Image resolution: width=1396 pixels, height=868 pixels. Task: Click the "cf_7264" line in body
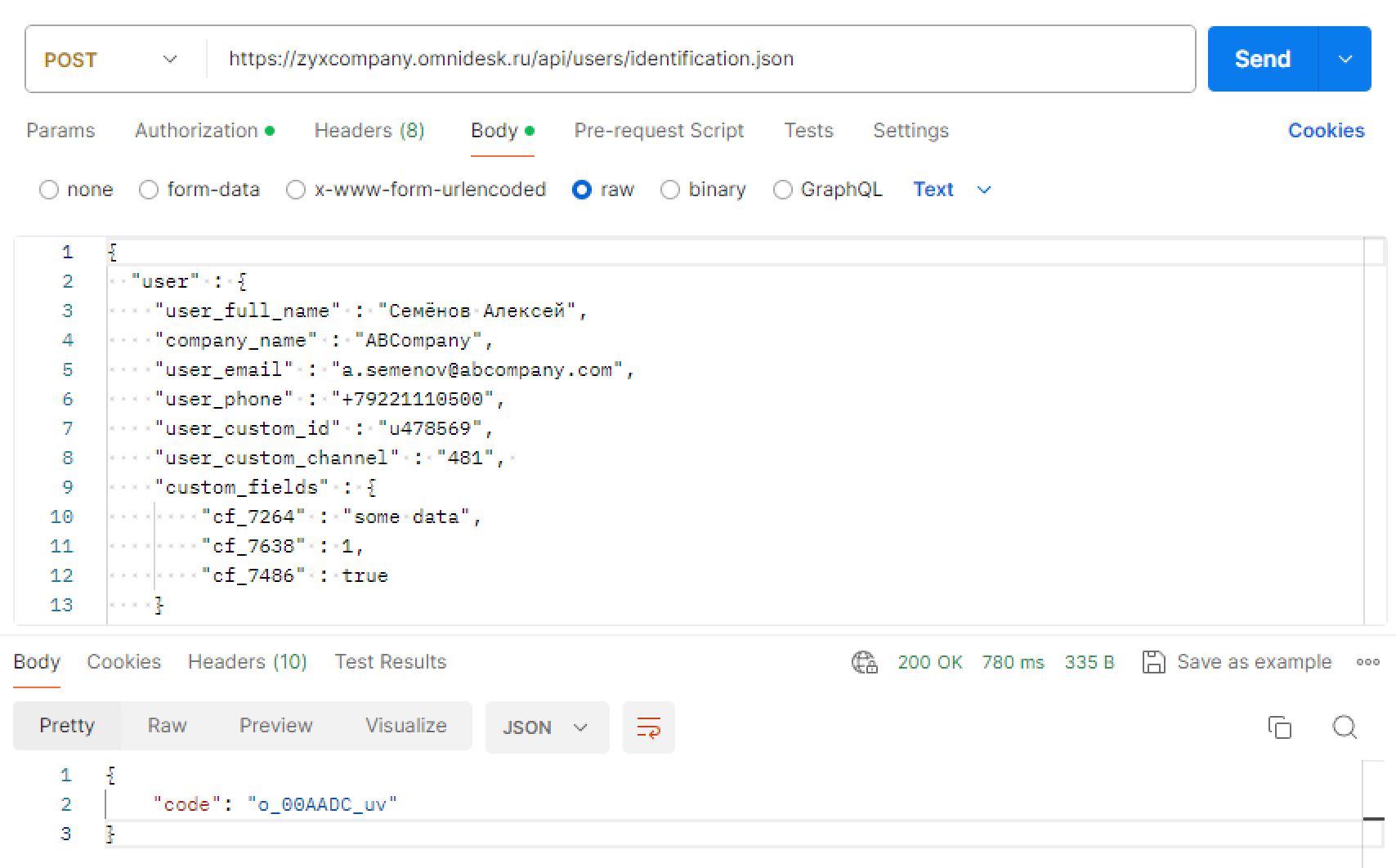tap(342, 517)
